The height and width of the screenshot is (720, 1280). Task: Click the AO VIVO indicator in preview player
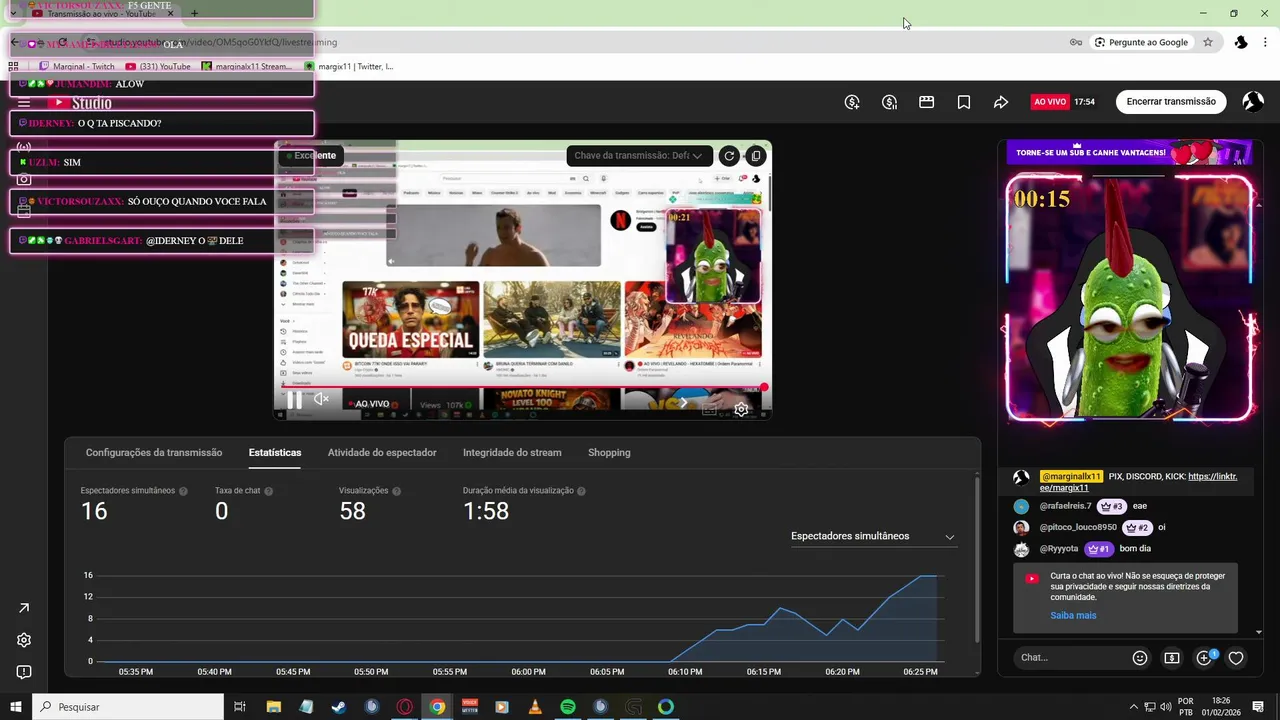click(372, 404)
